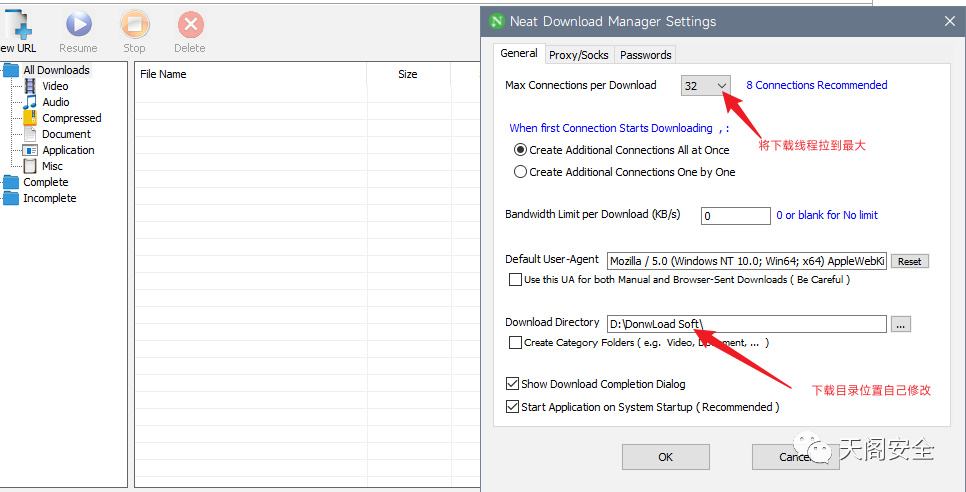Image resolution: width=966 pixels, height=492 pixels.
Task: Toggle Create Category Folders checkbox
Action: click(x=515, y=342)
